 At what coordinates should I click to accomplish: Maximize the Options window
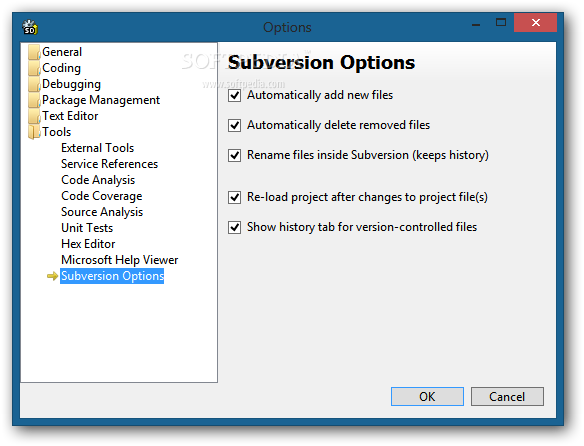pyautogui.click(x=501, y=23)
